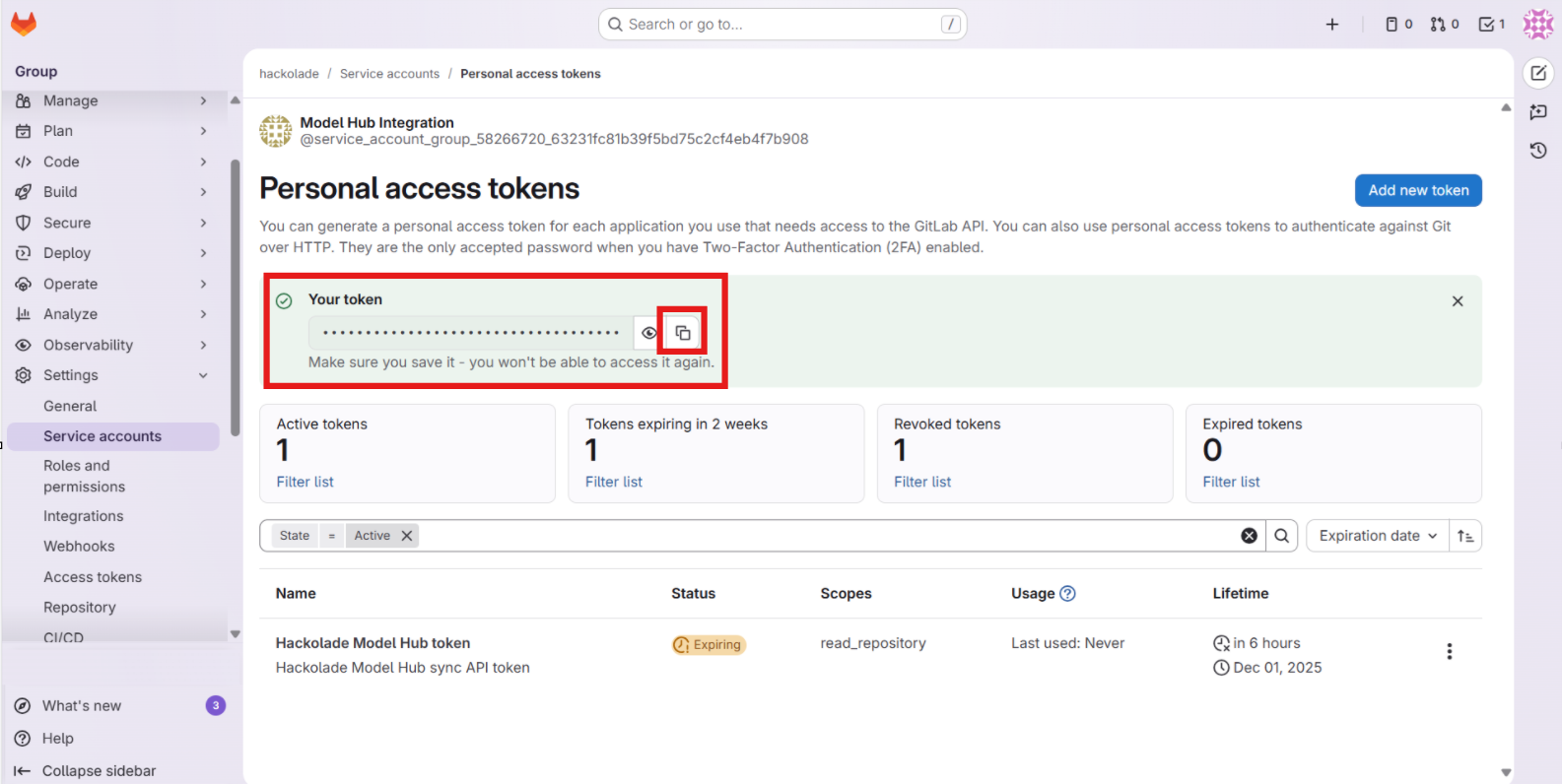1562x784 pixels.
Task: Click the What's new count badge 3
Action: [x=216, y=705]
